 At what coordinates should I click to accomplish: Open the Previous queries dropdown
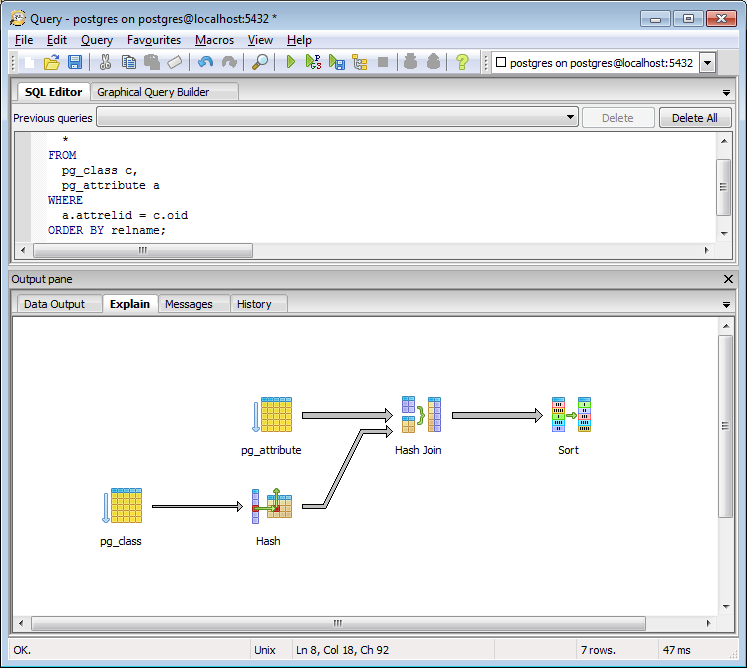(x=570, y=117)
